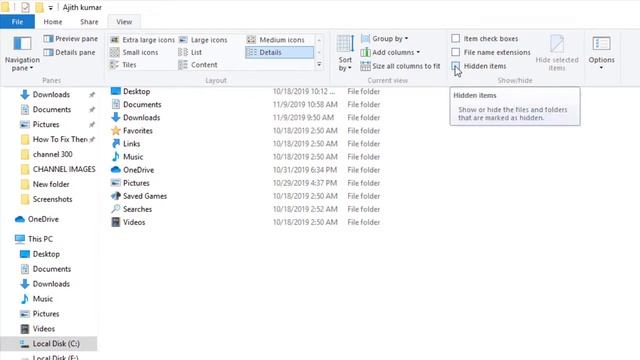The image size is (640, 360).
Task: Open the Navigation pane dropdown
Action: point(22,53)
